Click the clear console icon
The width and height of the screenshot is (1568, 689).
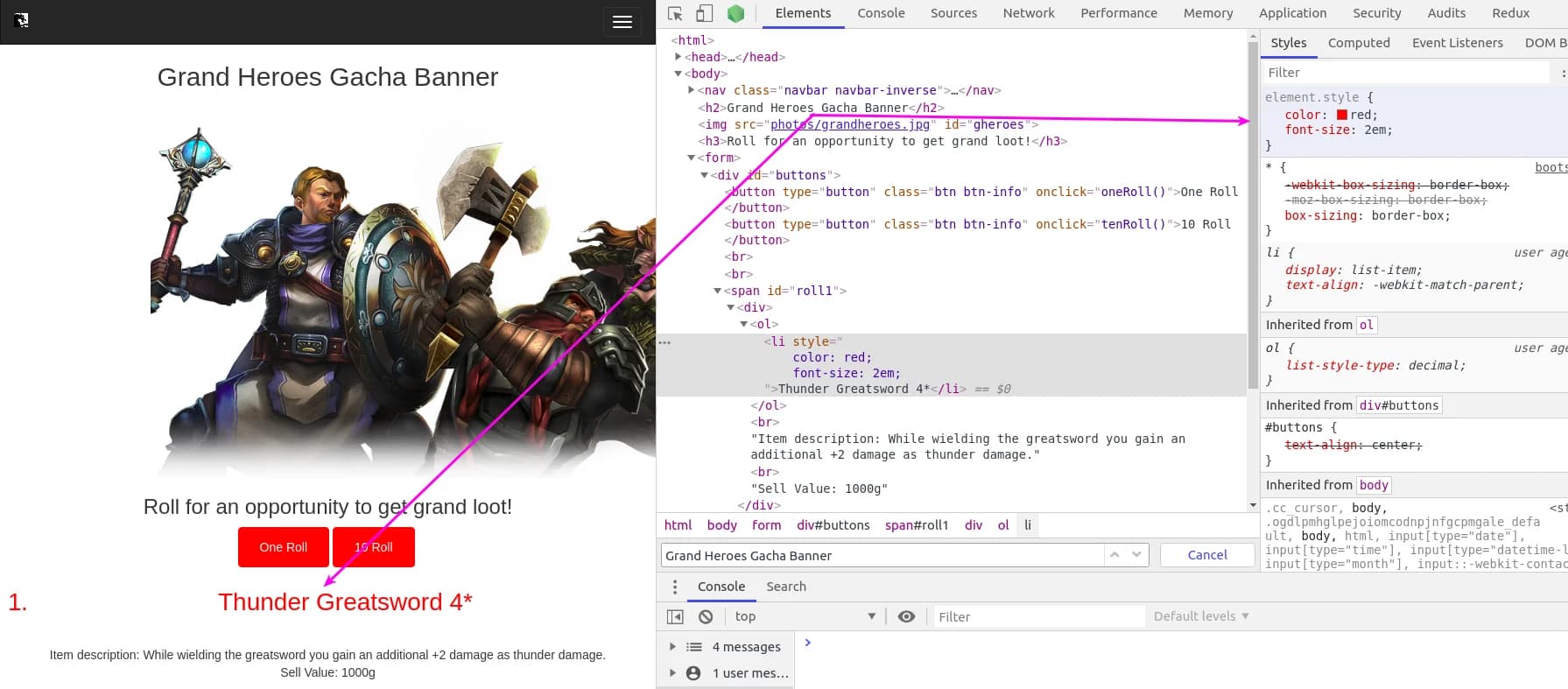pos(706,616)
